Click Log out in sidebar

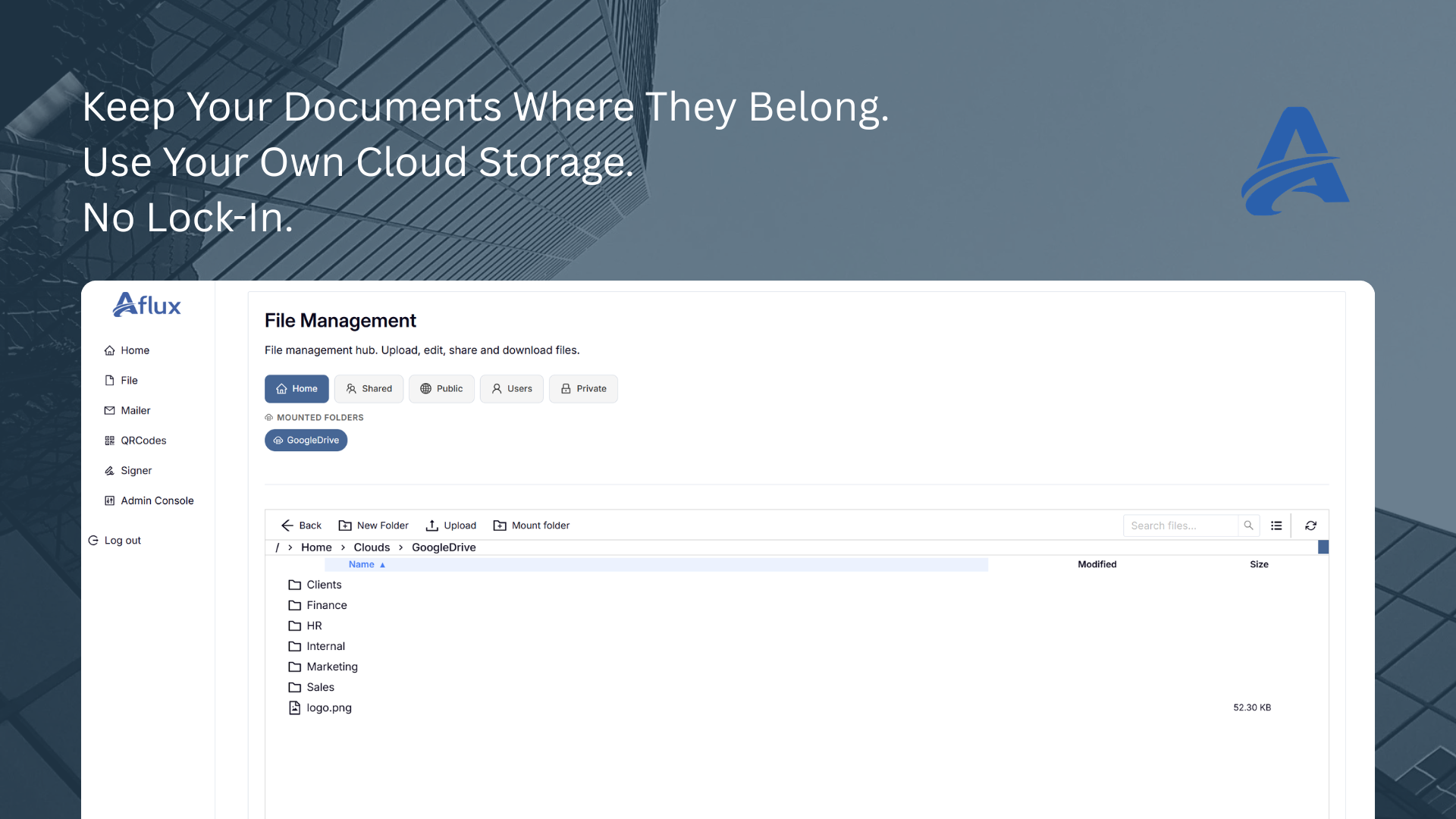point(122,541)
